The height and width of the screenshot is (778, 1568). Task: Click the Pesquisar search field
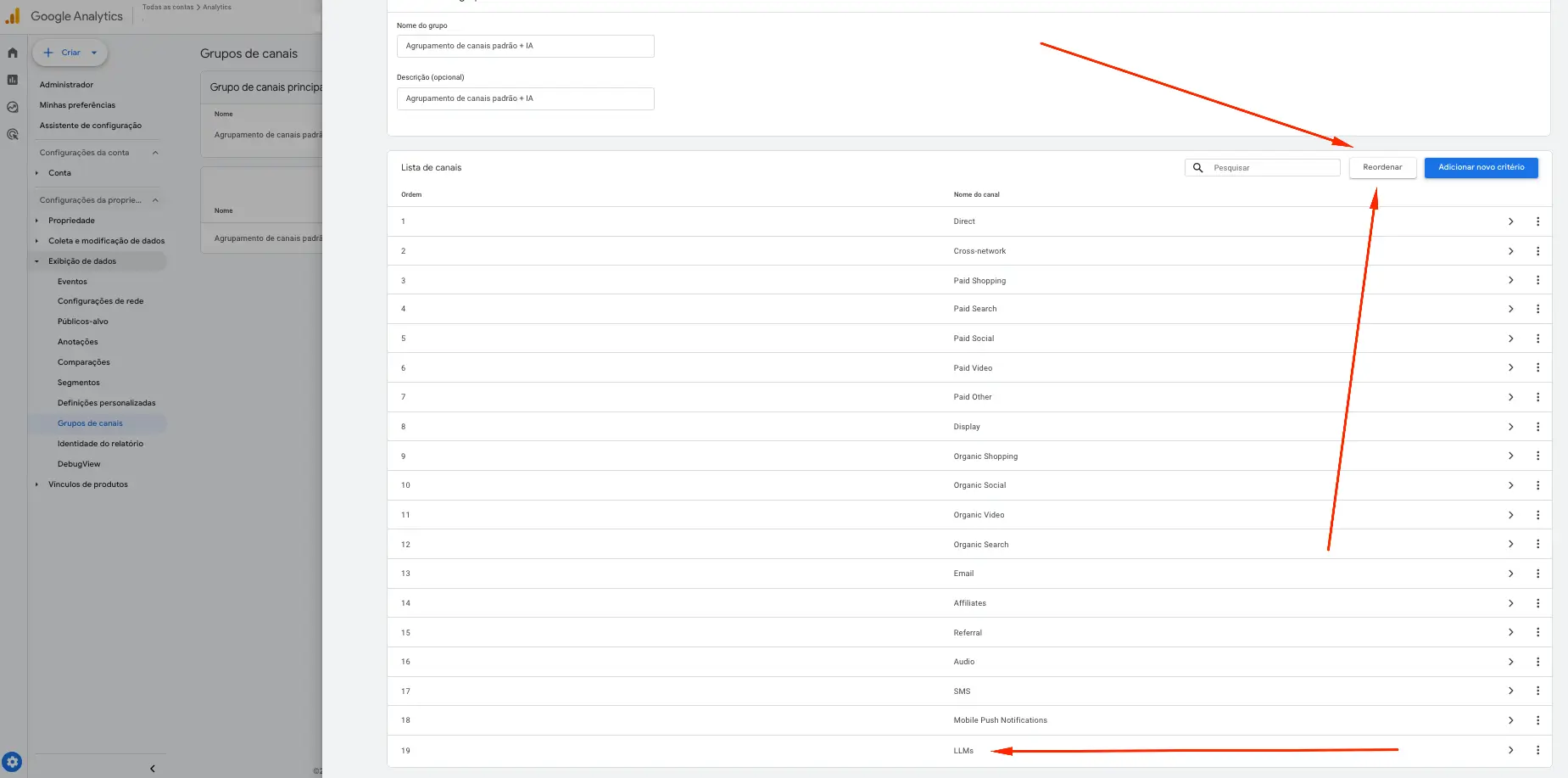coord(1272,168)
